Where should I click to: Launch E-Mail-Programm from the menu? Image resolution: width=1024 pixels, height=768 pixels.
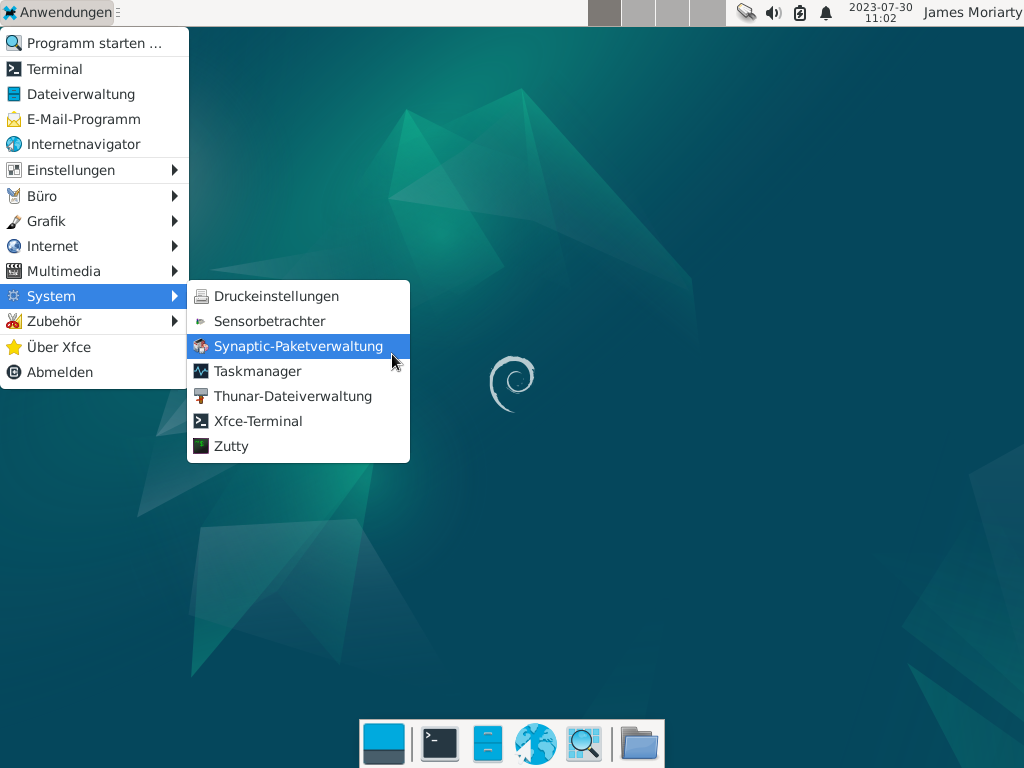coord(94,119)
